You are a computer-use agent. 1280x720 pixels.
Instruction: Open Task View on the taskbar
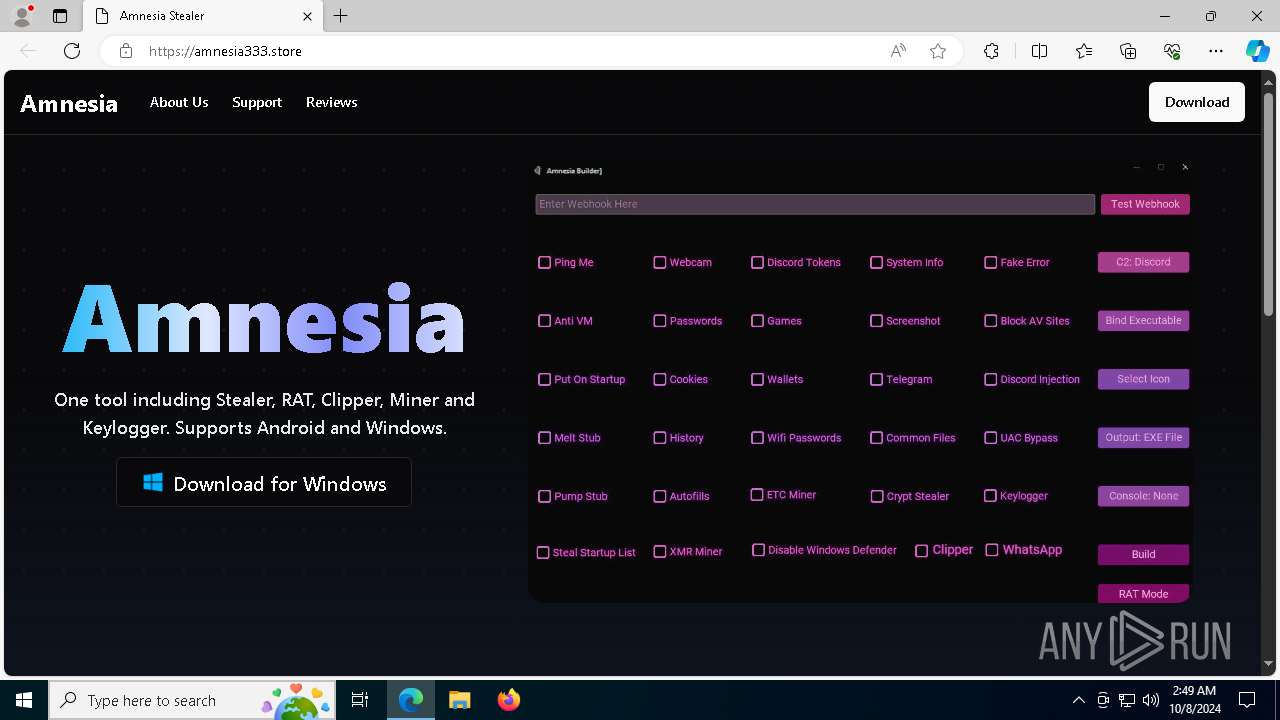click(360, 700)
